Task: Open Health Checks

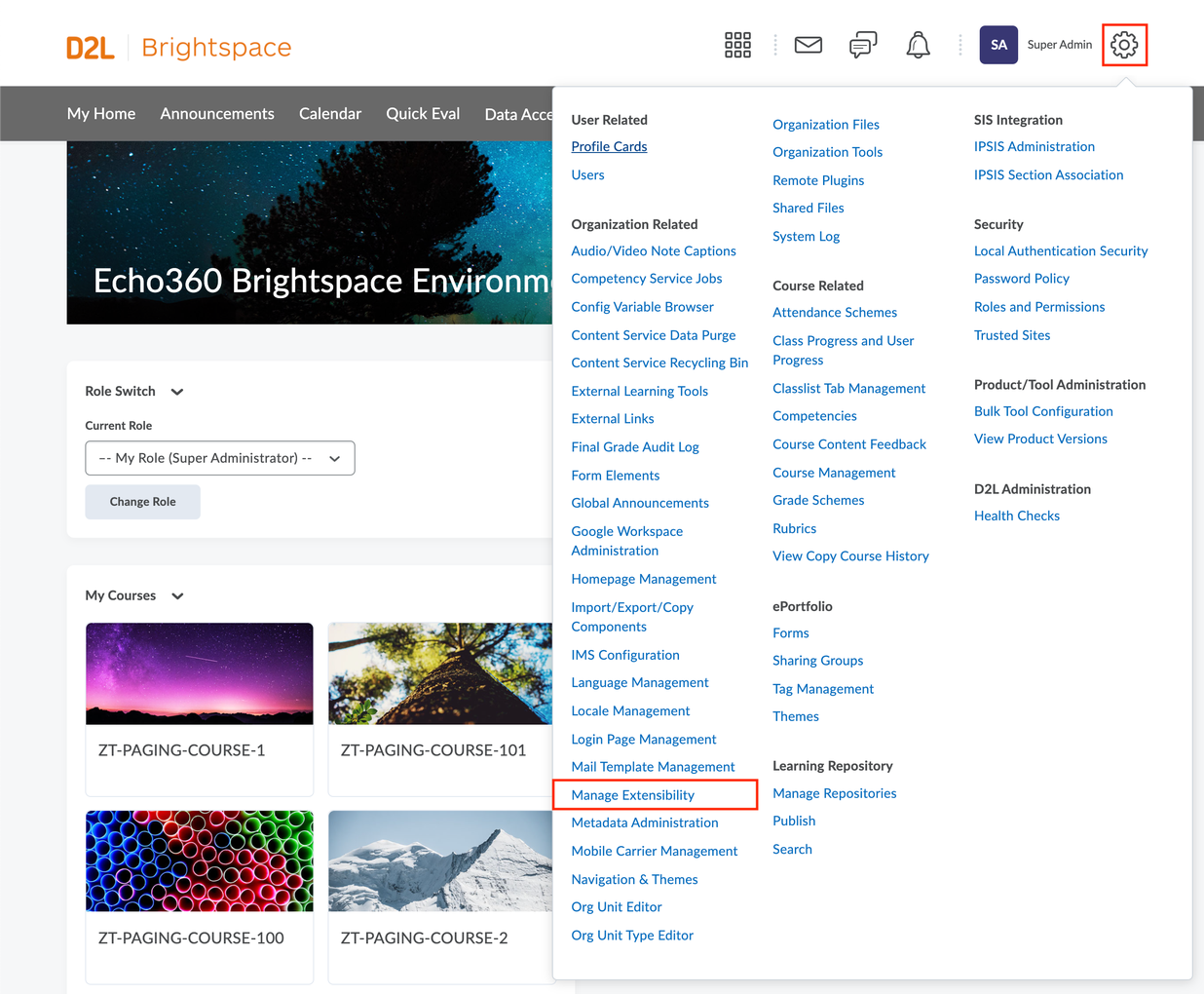Action: (1017, 516)
